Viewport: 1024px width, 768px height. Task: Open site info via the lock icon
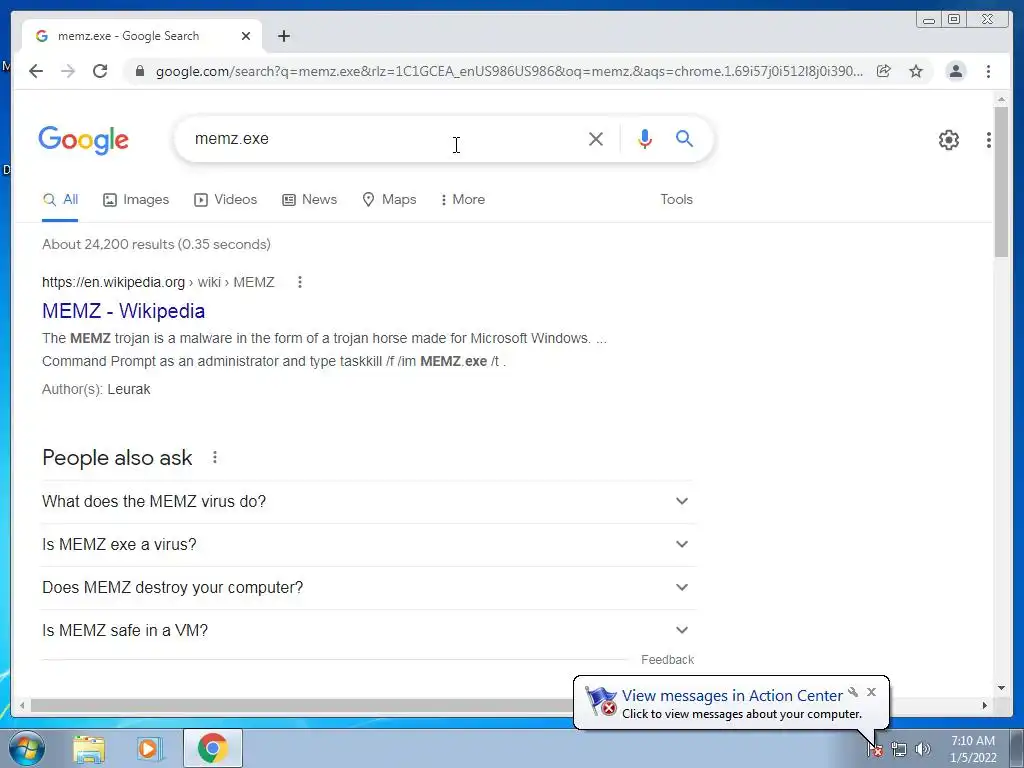click(x=139, y=71)
